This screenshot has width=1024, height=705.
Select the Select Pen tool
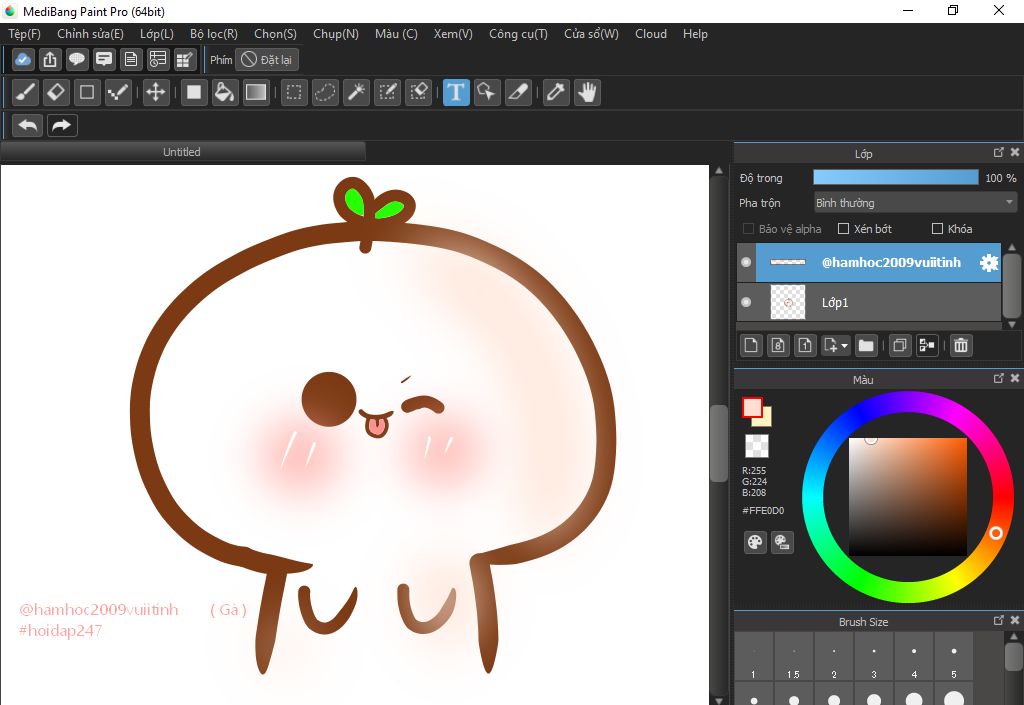click(x=387, y=92)
